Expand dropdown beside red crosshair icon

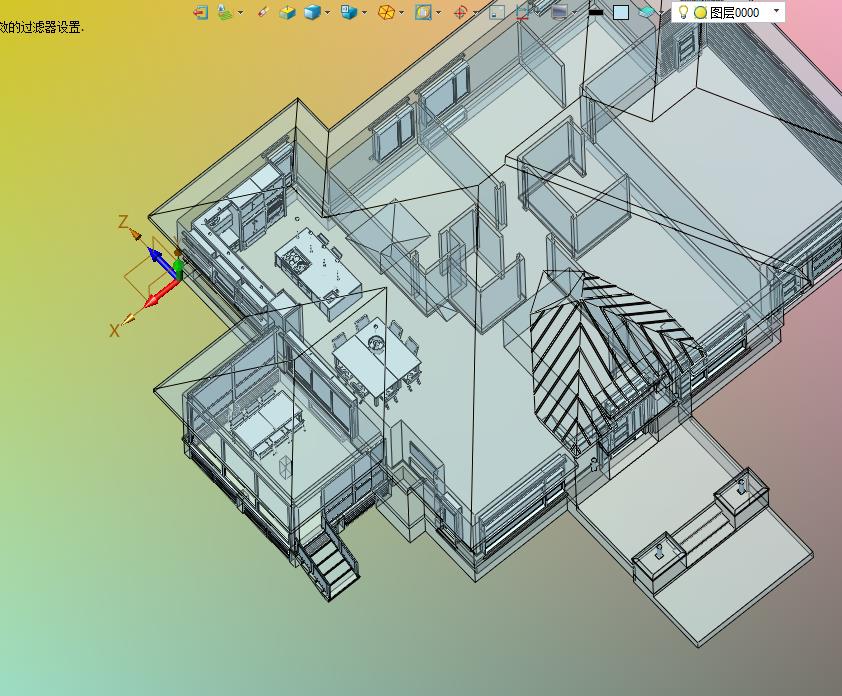coord(476,12)
